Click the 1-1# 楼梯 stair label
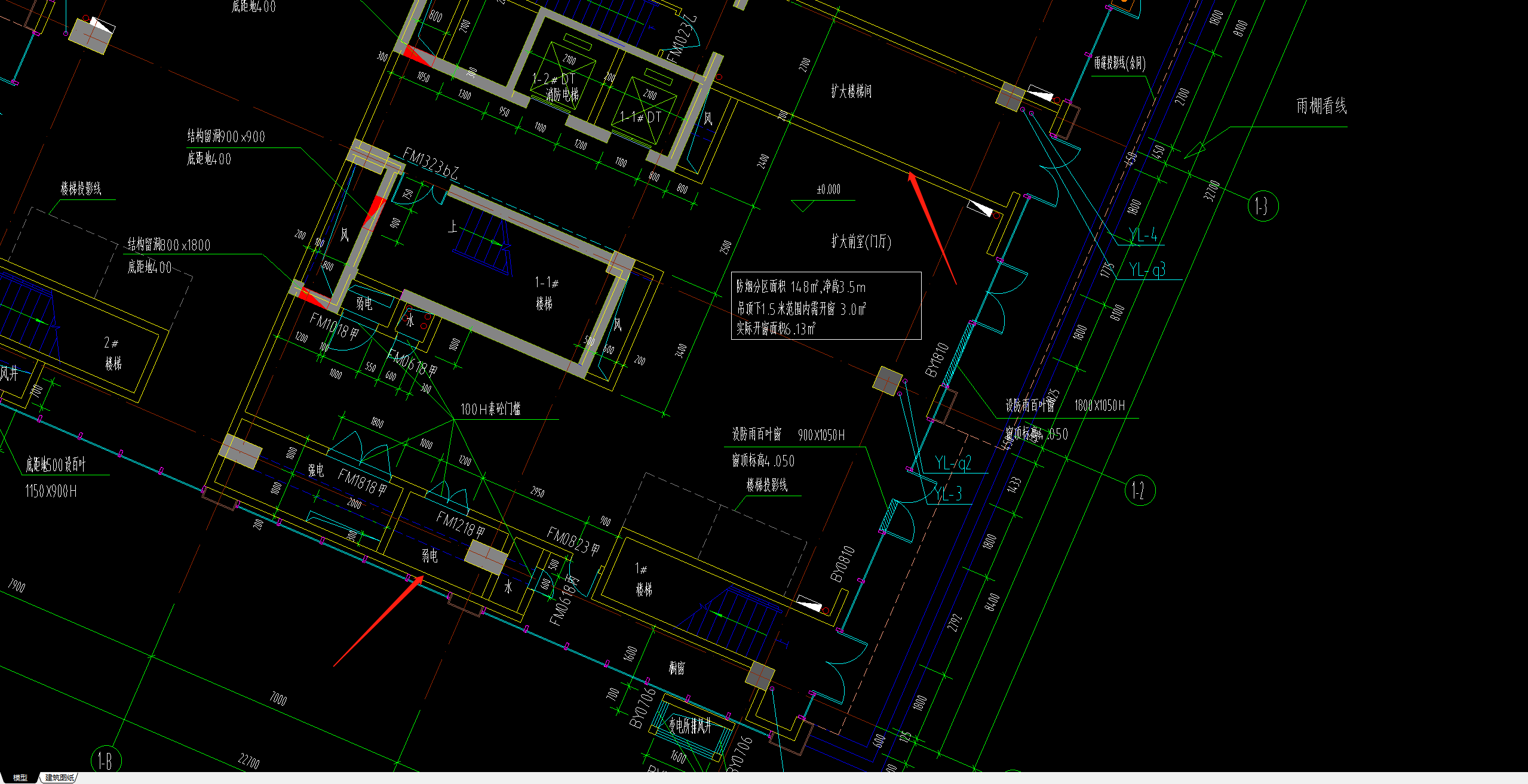The width and height of the screenshot is (1528, 784). coord(546,293)
